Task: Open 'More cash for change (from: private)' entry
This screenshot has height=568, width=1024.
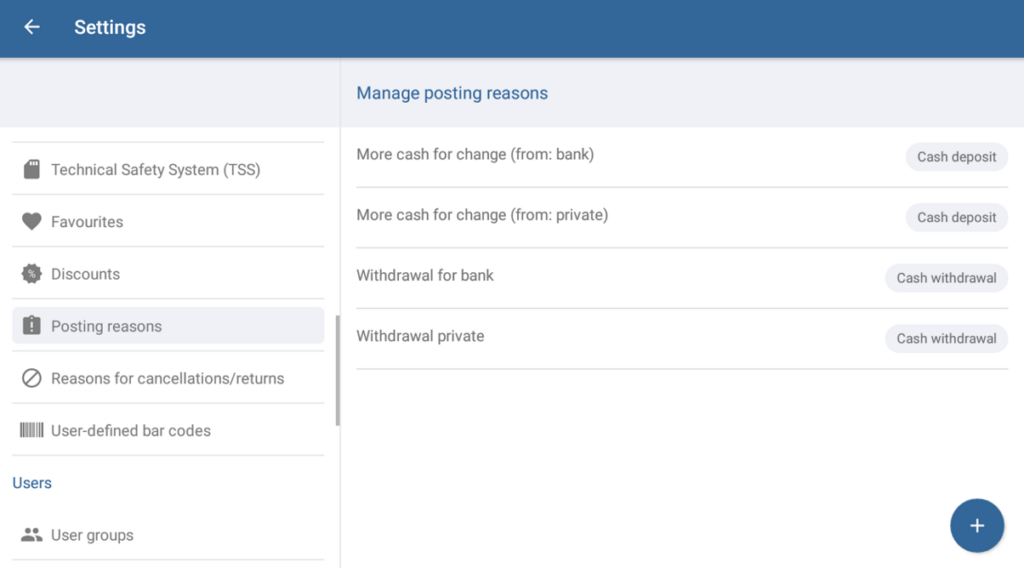Action: pos(482,215)
